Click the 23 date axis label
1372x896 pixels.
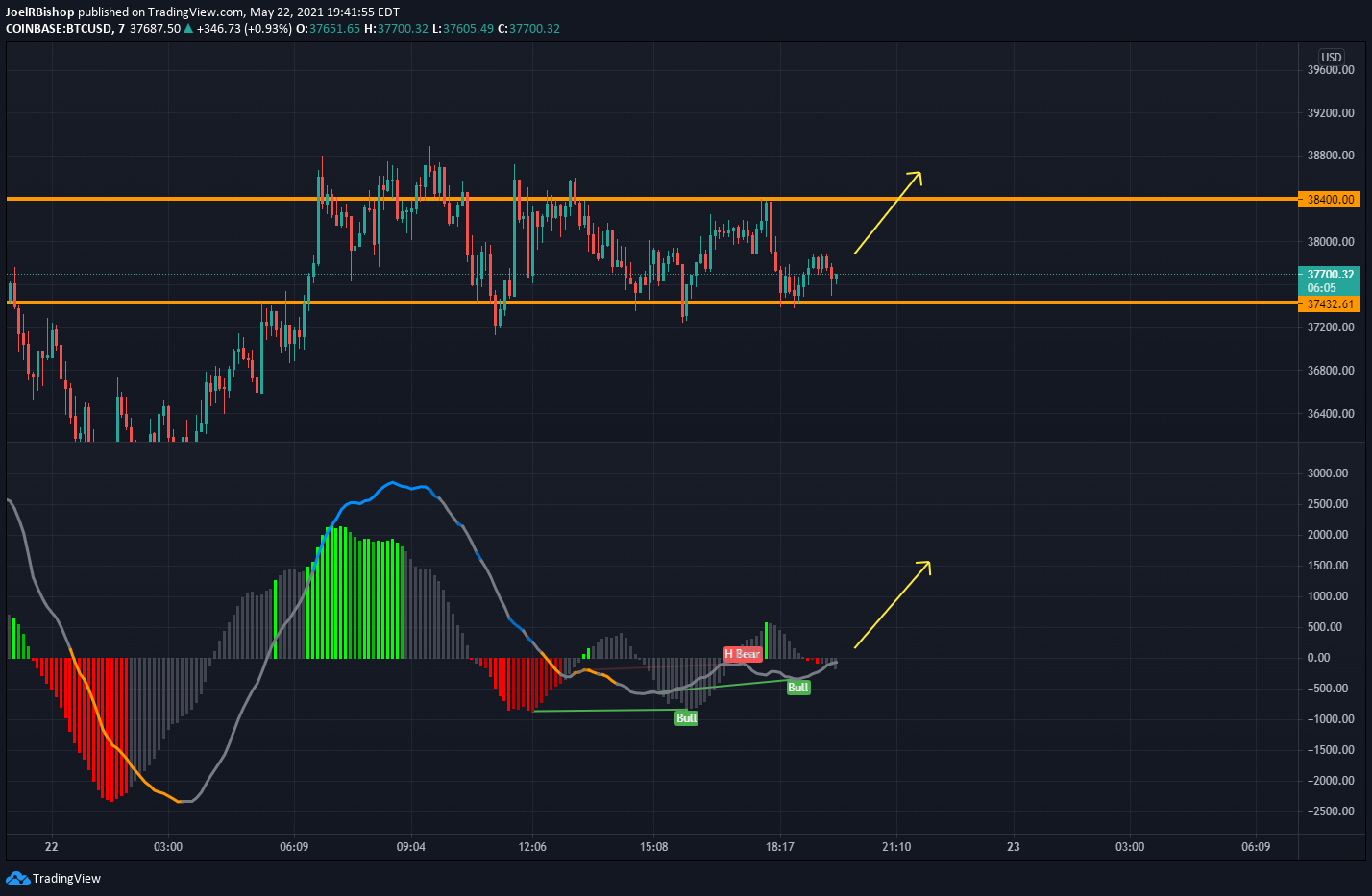[x=1014, y=847]
